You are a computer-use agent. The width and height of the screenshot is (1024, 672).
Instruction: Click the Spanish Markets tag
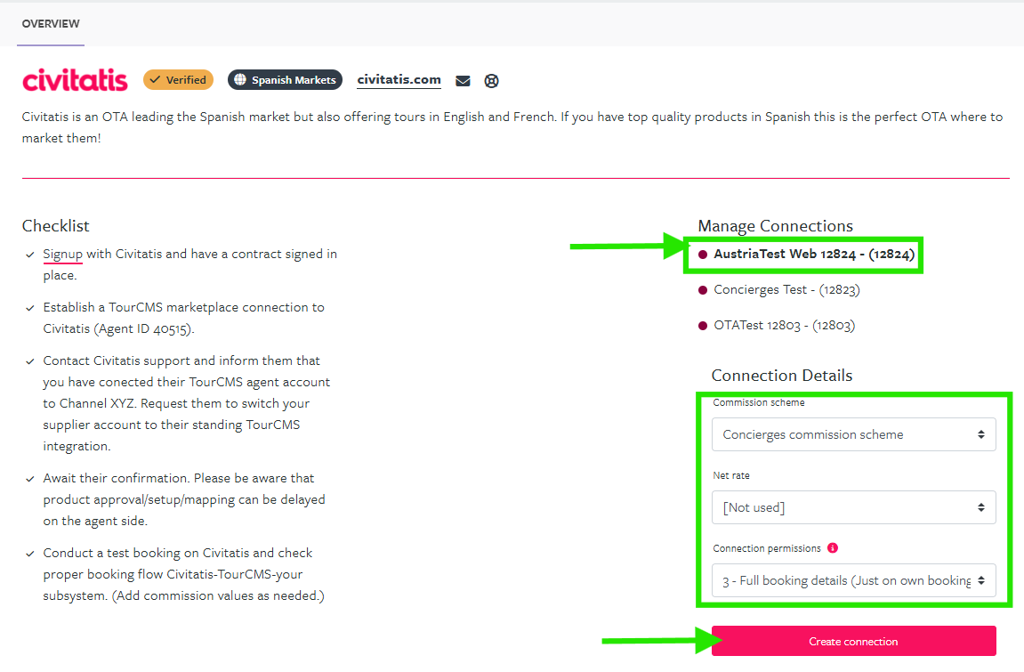(285, 80)
